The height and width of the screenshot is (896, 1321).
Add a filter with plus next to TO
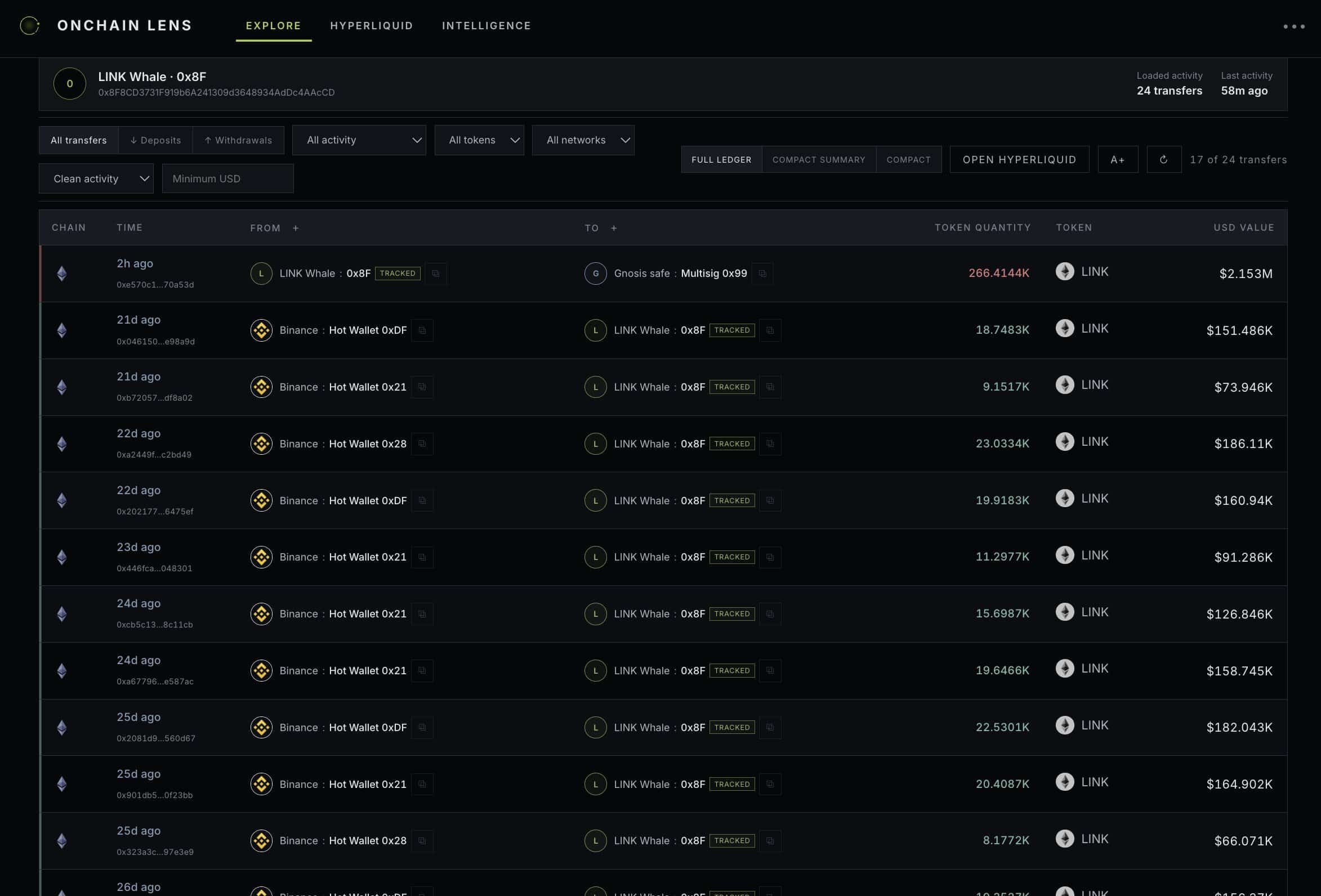(x=614, y=229)
